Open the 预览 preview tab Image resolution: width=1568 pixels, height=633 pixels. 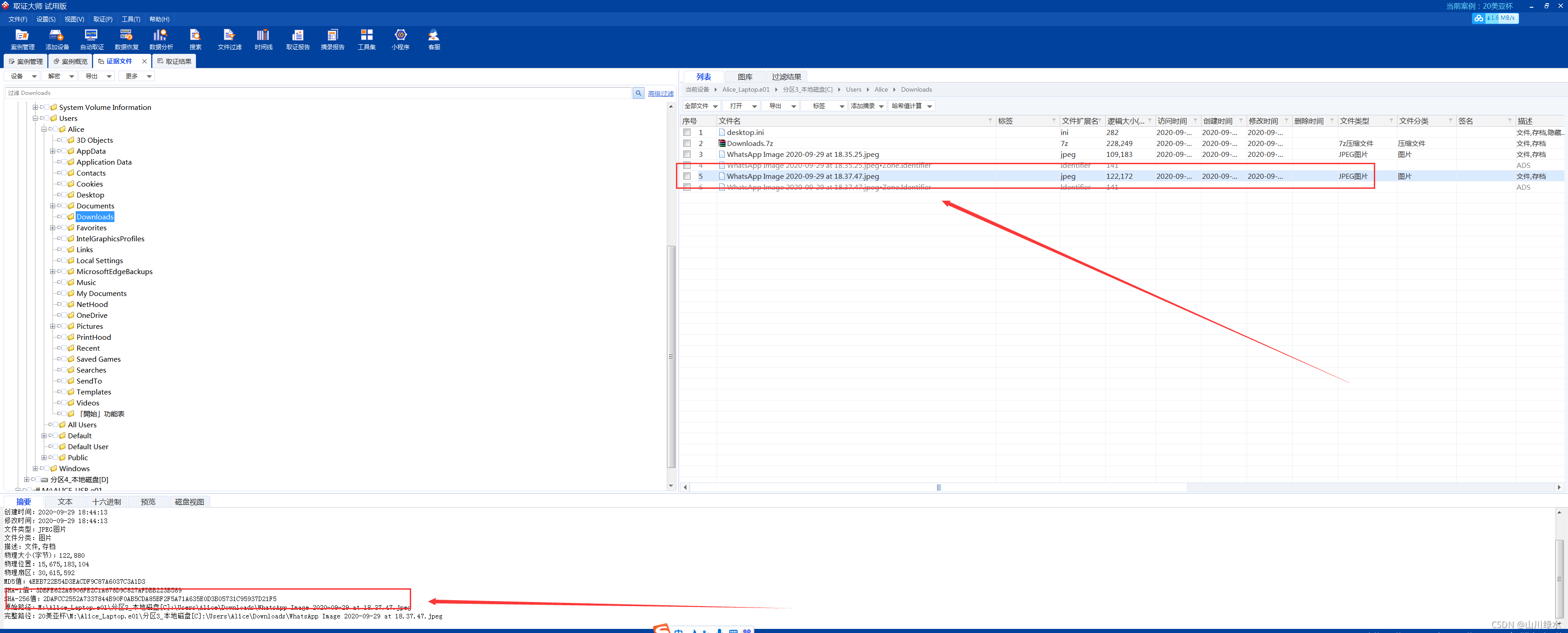point(148,502)
